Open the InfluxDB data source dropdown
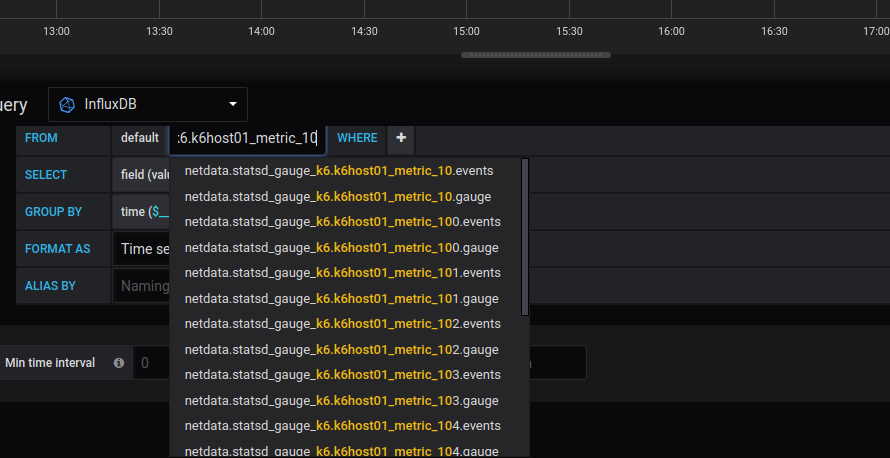The image size is (890, 458). click(x=148, y=104)
